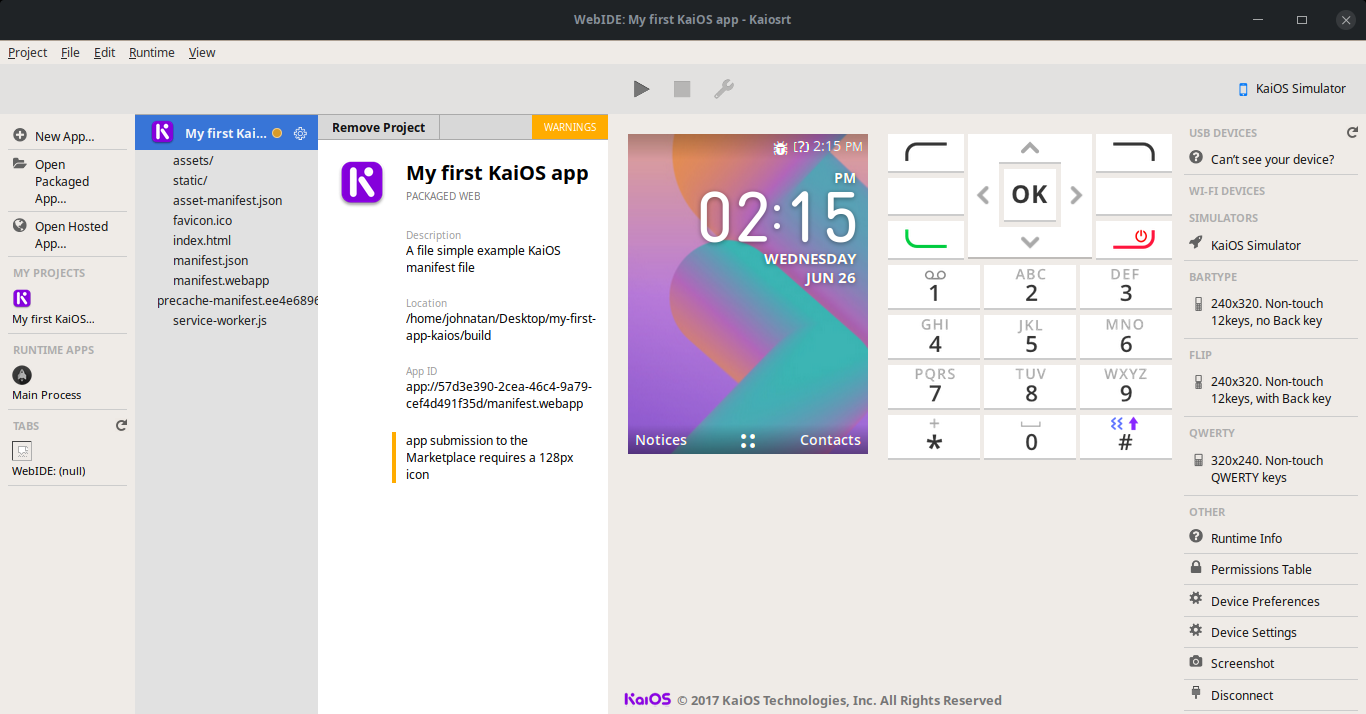Click Remove Project button

378,127
